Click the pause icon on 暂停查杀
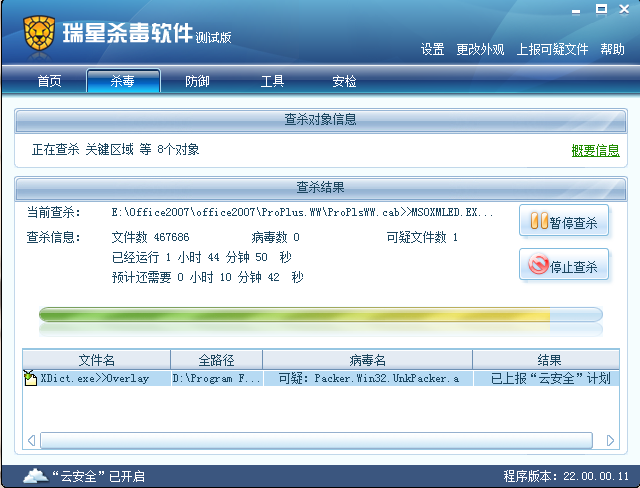The width and height of the screenshot is (640, 488). 539,221
